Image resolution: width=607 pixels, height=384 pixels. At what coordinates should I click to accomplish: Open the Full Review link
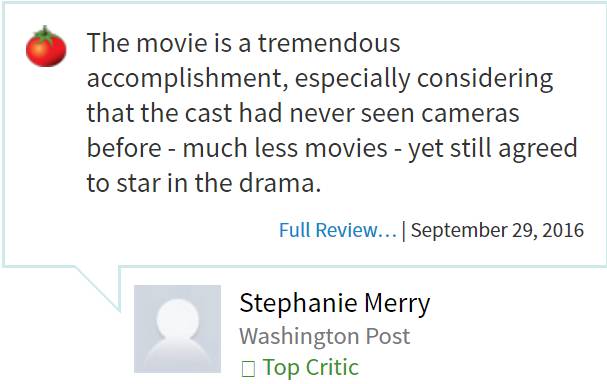pos(338,230)
